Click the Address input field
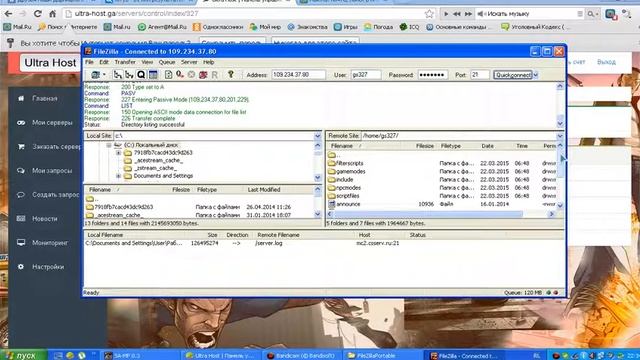 pos(298,75)
